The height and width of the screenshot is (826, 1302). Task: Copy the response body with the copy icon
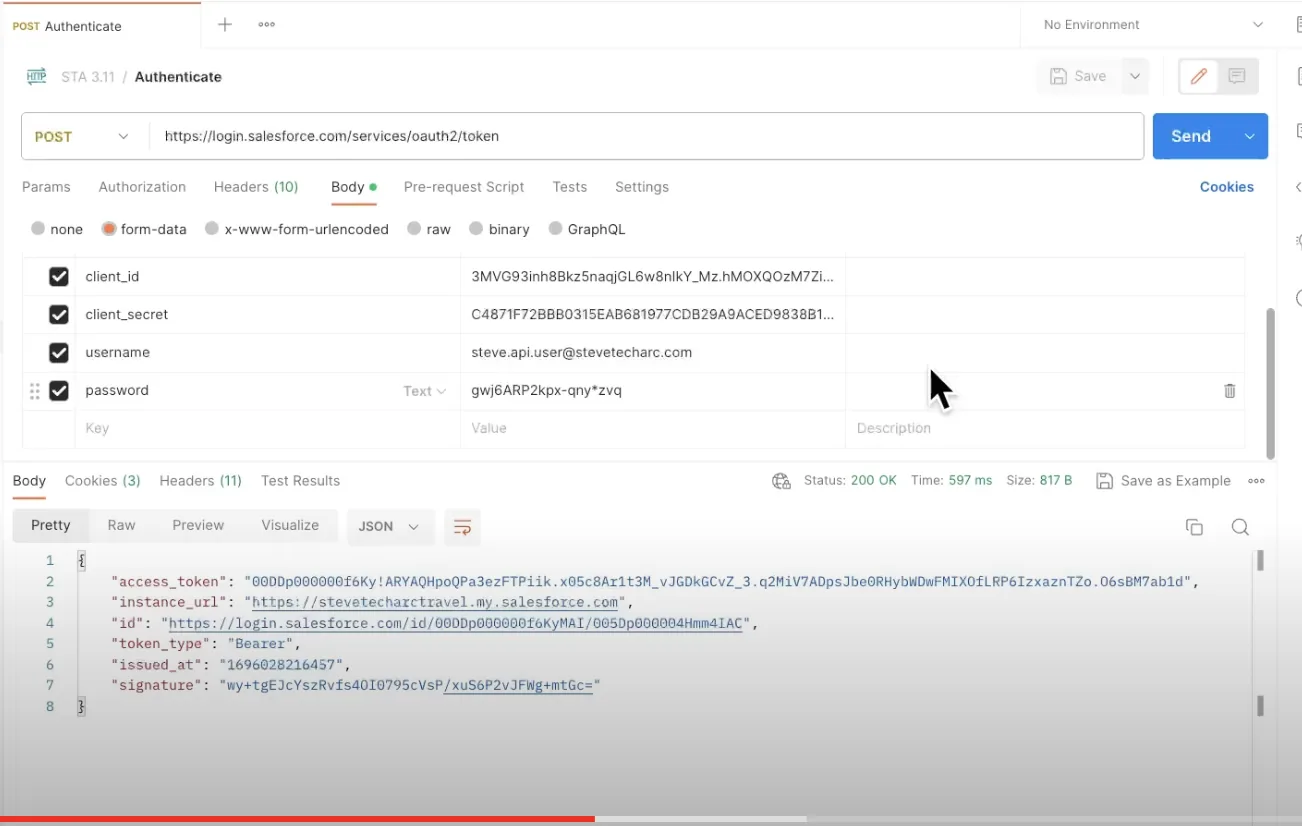1193,527
